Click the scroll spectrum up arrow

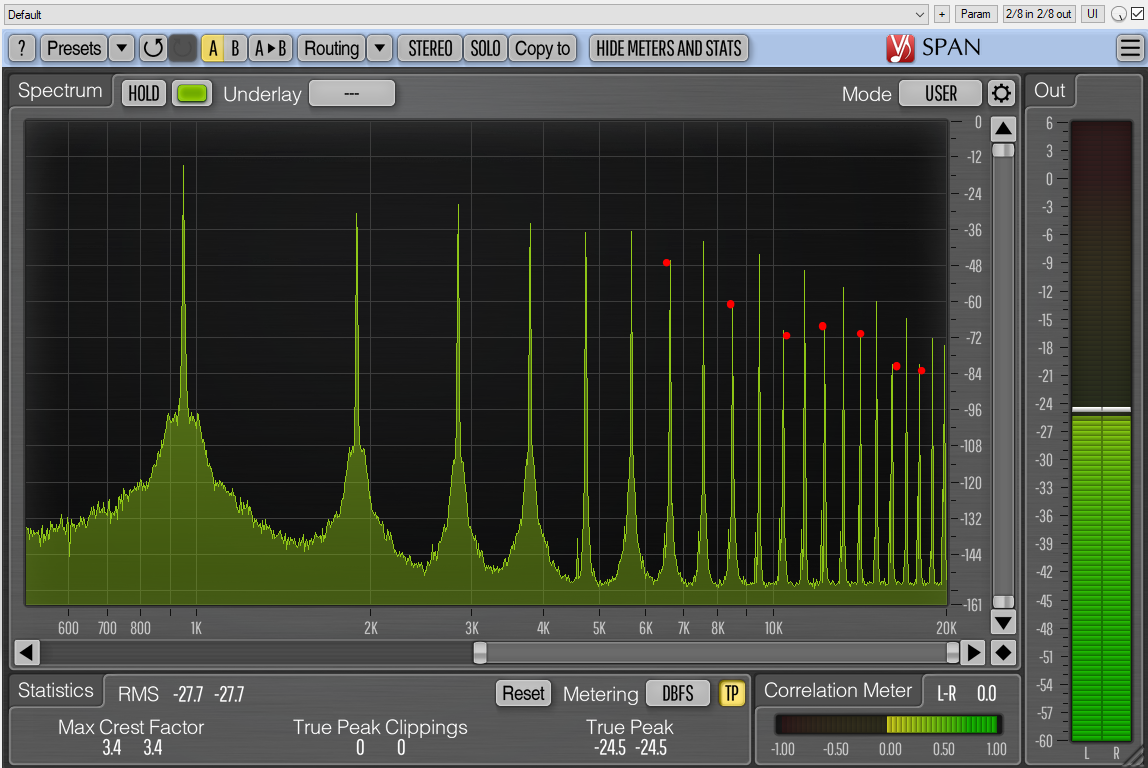[x=1003, y=129]
